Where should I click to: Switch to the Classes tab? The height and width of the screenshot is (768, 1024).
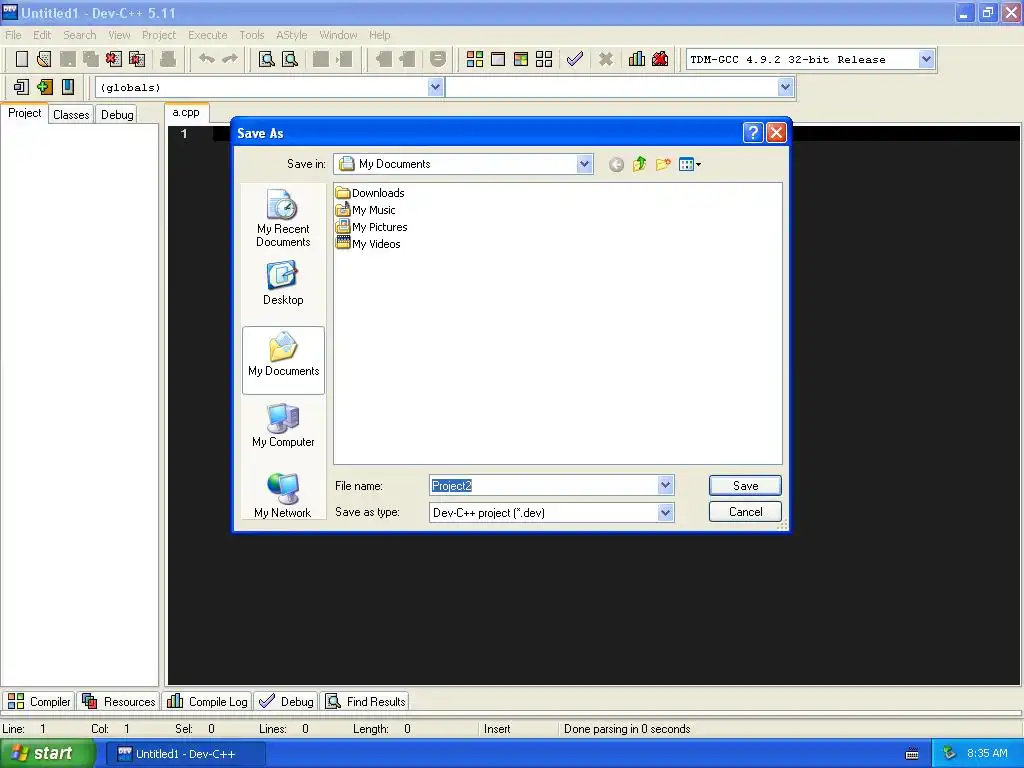(71, 114)
